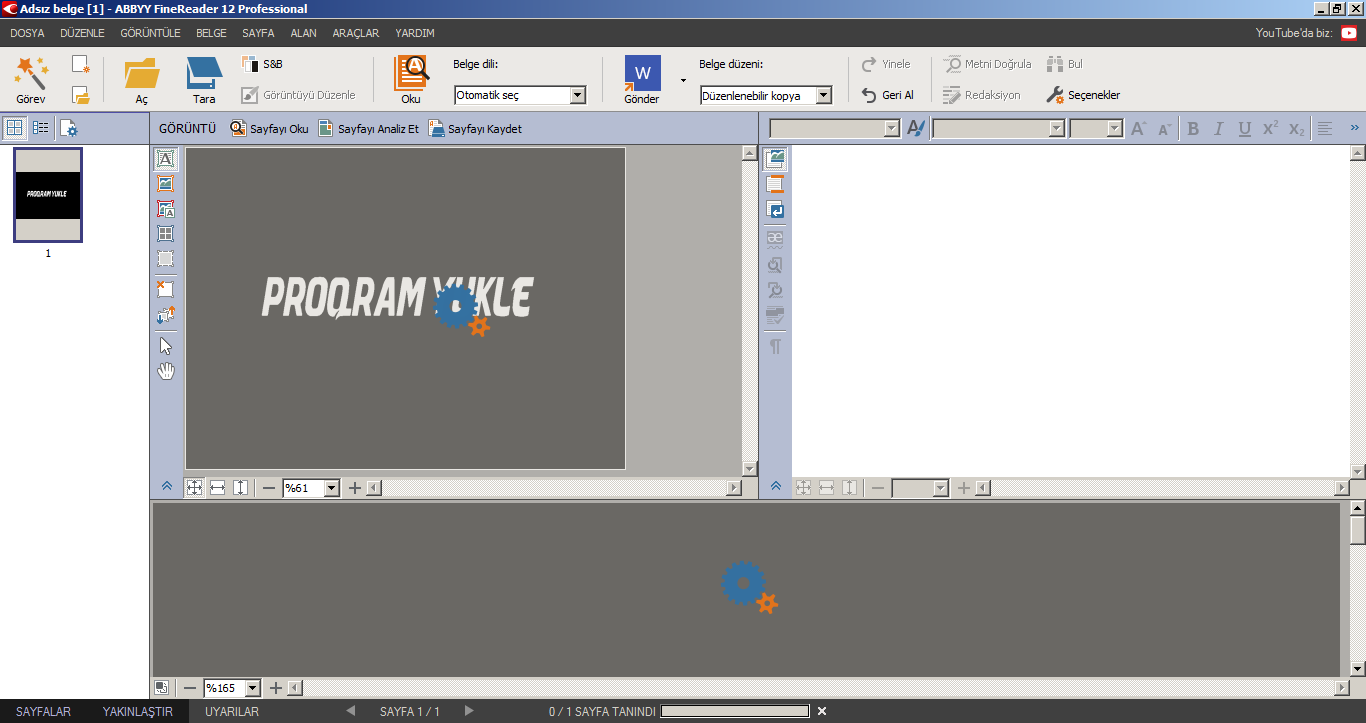This screenshot has height=723, width=1366.
Task: Click zoom pane vertical scrollbar thumb
Action: 1357,530
